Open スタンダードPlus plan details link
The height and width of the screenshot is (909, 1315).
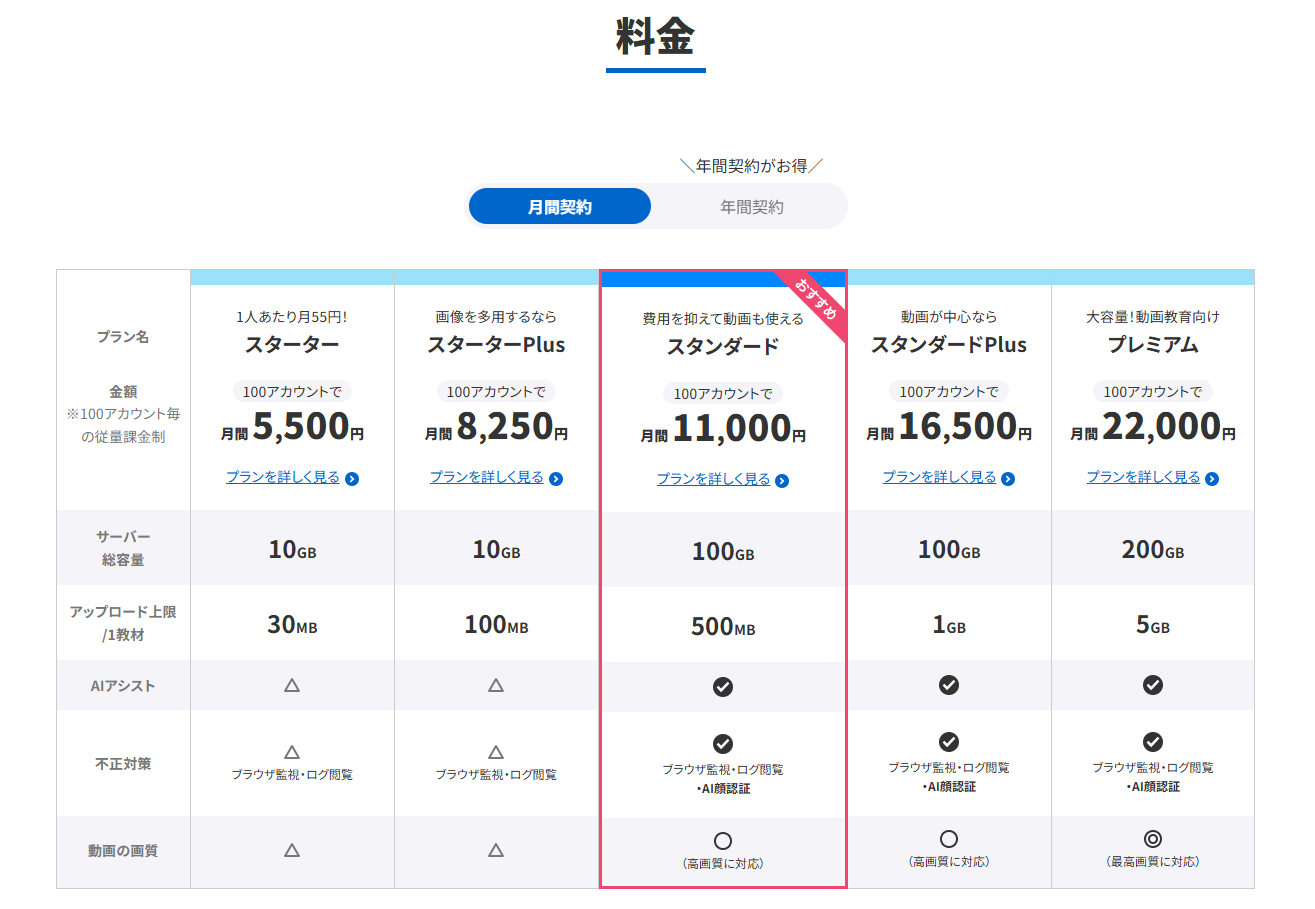[939, 477]
